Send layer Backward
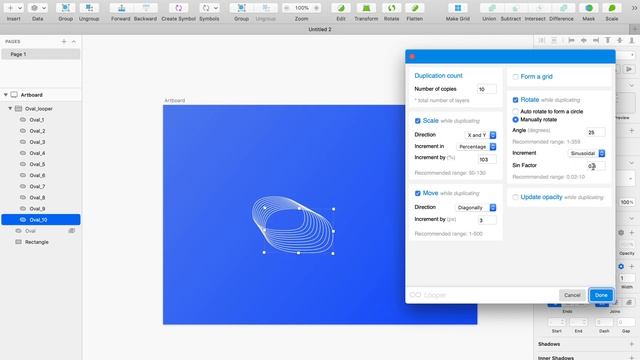Image resolution: width=640 pixels, height=360 pixels. pyautogui.click(x=145, y=8)
